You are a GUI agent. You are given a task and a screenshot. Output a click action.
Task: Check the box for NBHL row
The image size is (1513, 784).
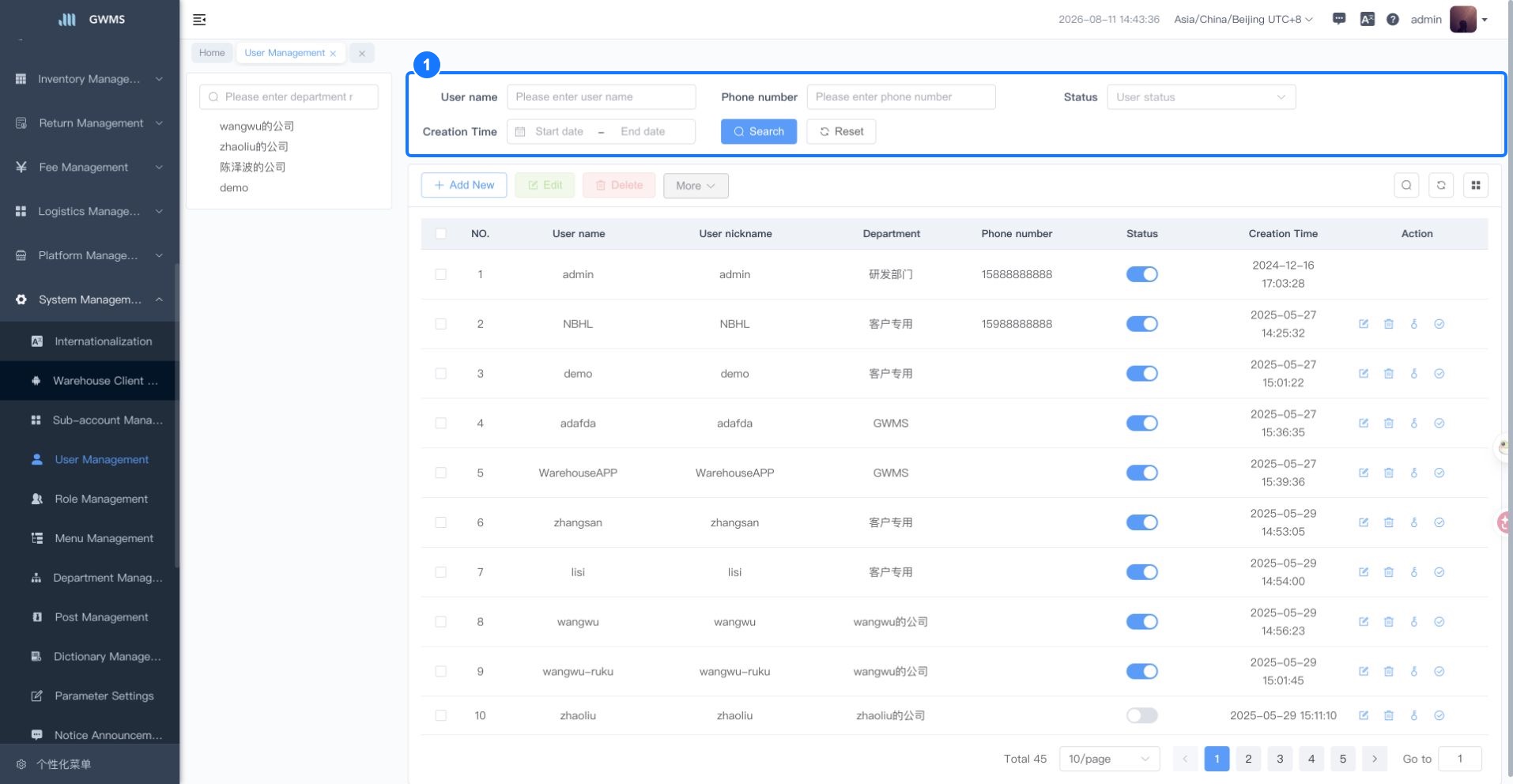(441, 324)
